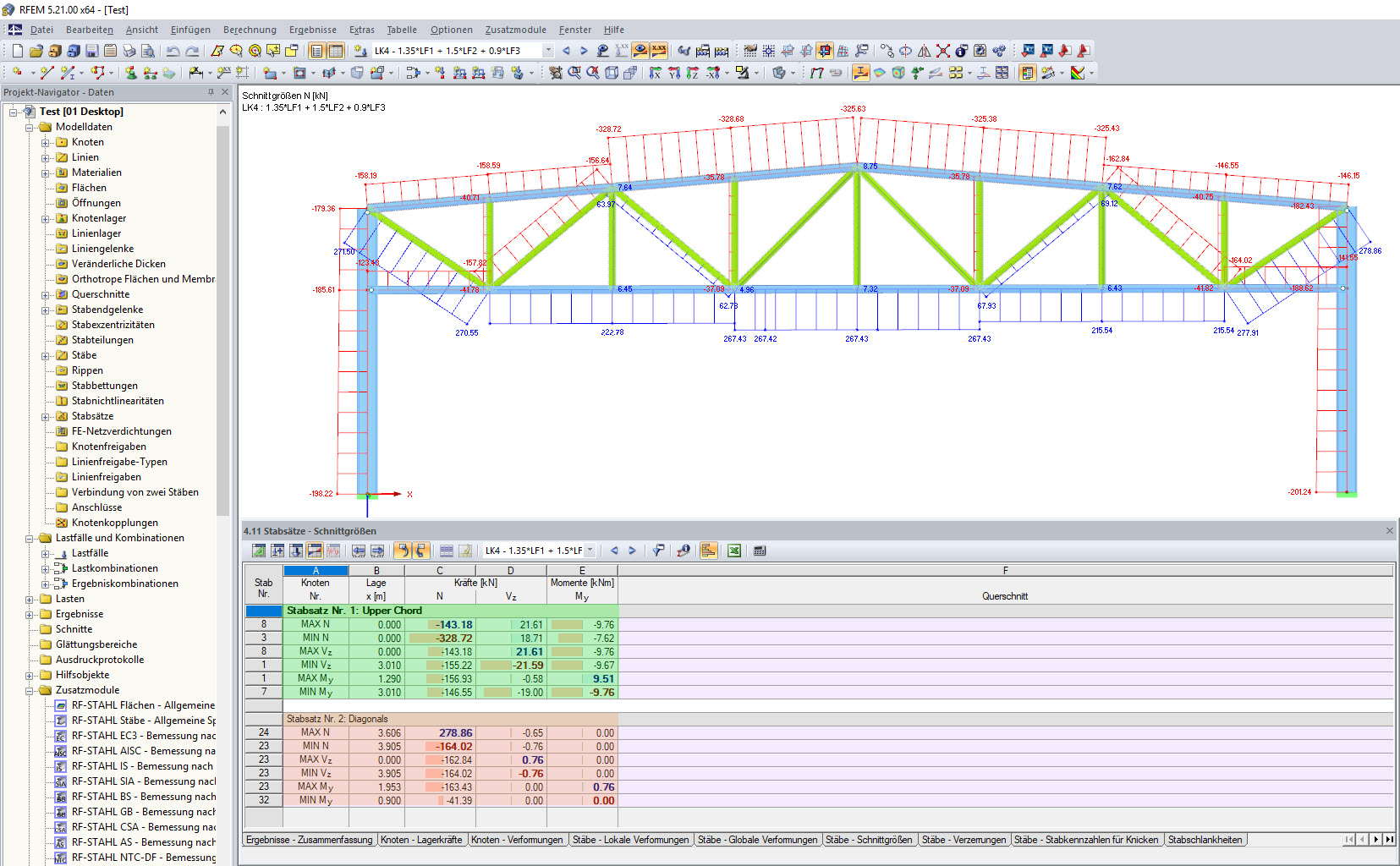Click the color palette icon in second toolbar
The height and width of the screenshot is (866, 1400).
pyautogui.click(x=1078, y=73)
